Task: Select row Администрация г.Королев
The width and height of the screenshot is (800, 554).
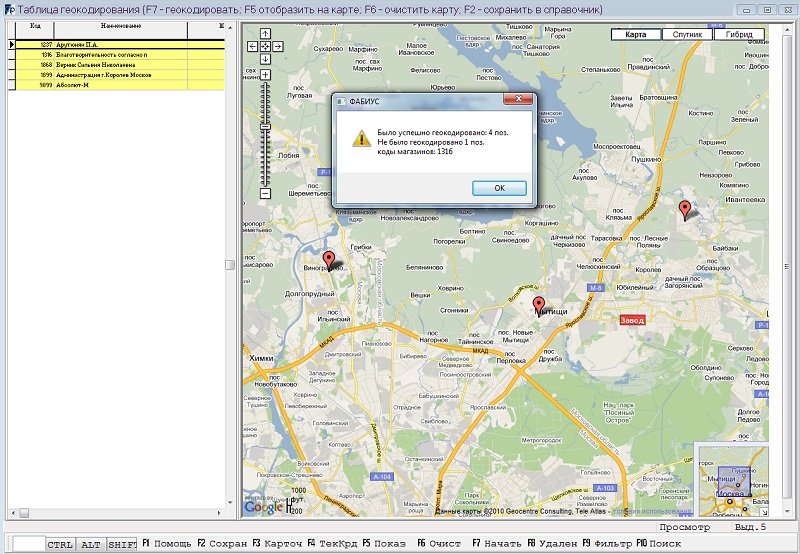Action: (x=120, y=75)
